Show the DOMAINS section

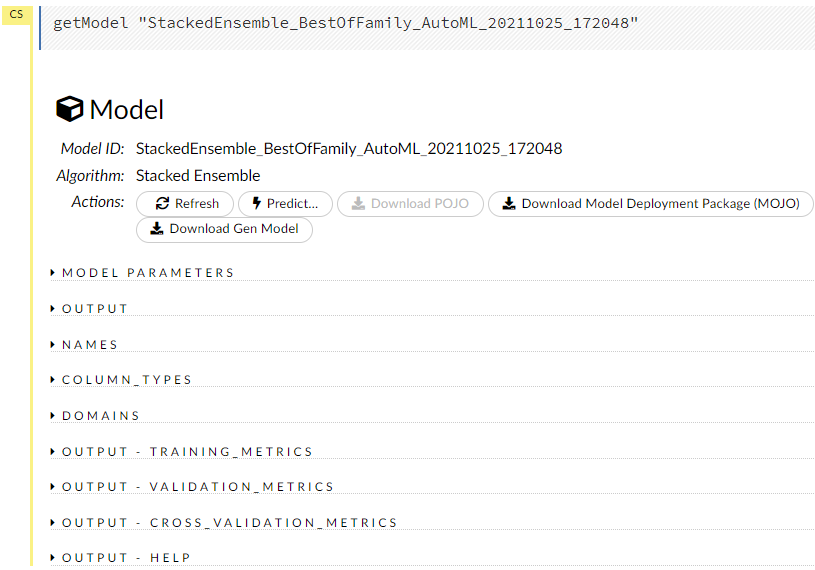point(100,416)
